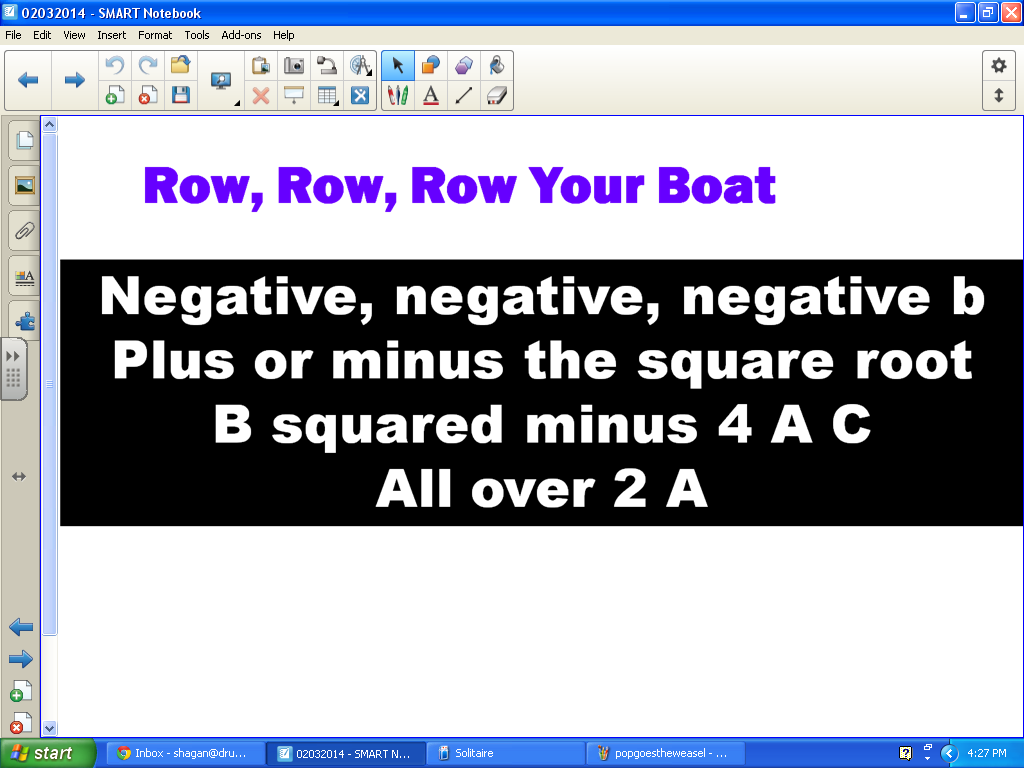1024x768 pixels.
Task: Move sidebar to other side with double arrow
Action: (19, 477)
